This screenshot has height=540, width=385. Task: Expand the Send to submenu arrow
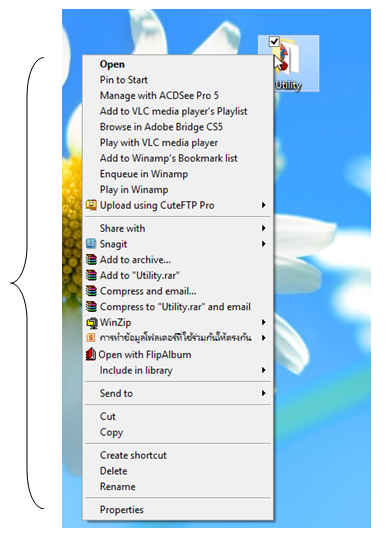tap(263, 393)
